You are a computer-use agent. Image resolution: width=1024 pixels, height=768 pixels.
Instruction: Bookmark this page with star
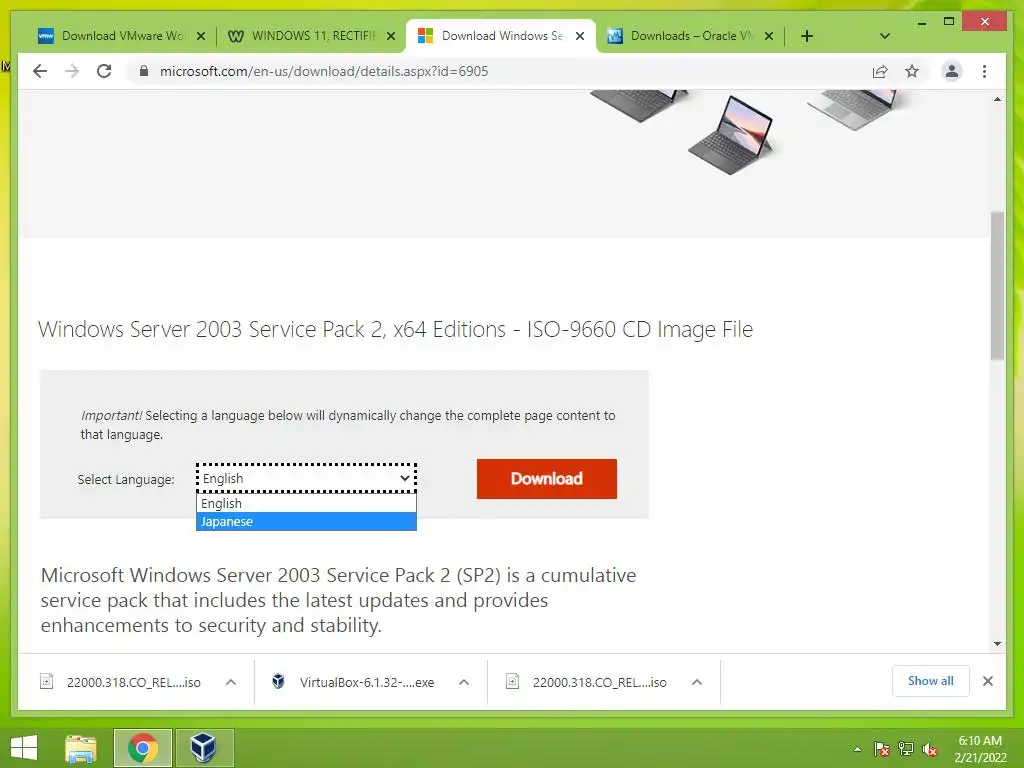[912, 71]
